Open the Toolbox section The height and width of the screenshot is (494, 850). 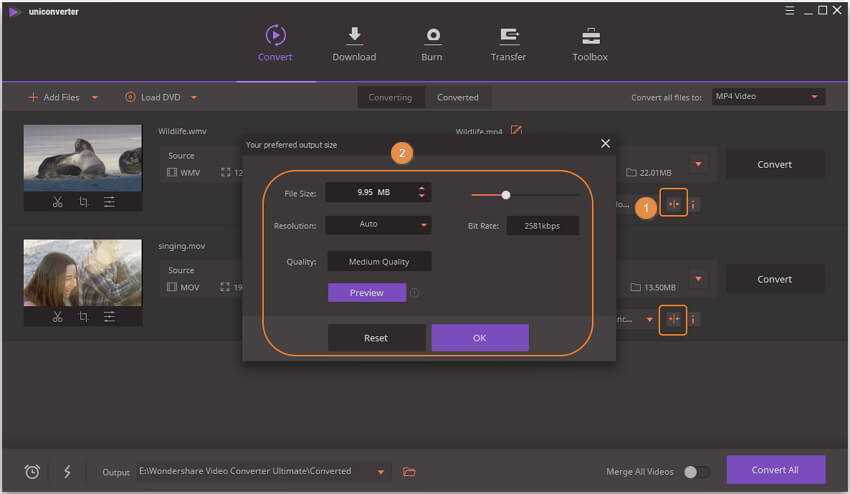tap(590, 44)
